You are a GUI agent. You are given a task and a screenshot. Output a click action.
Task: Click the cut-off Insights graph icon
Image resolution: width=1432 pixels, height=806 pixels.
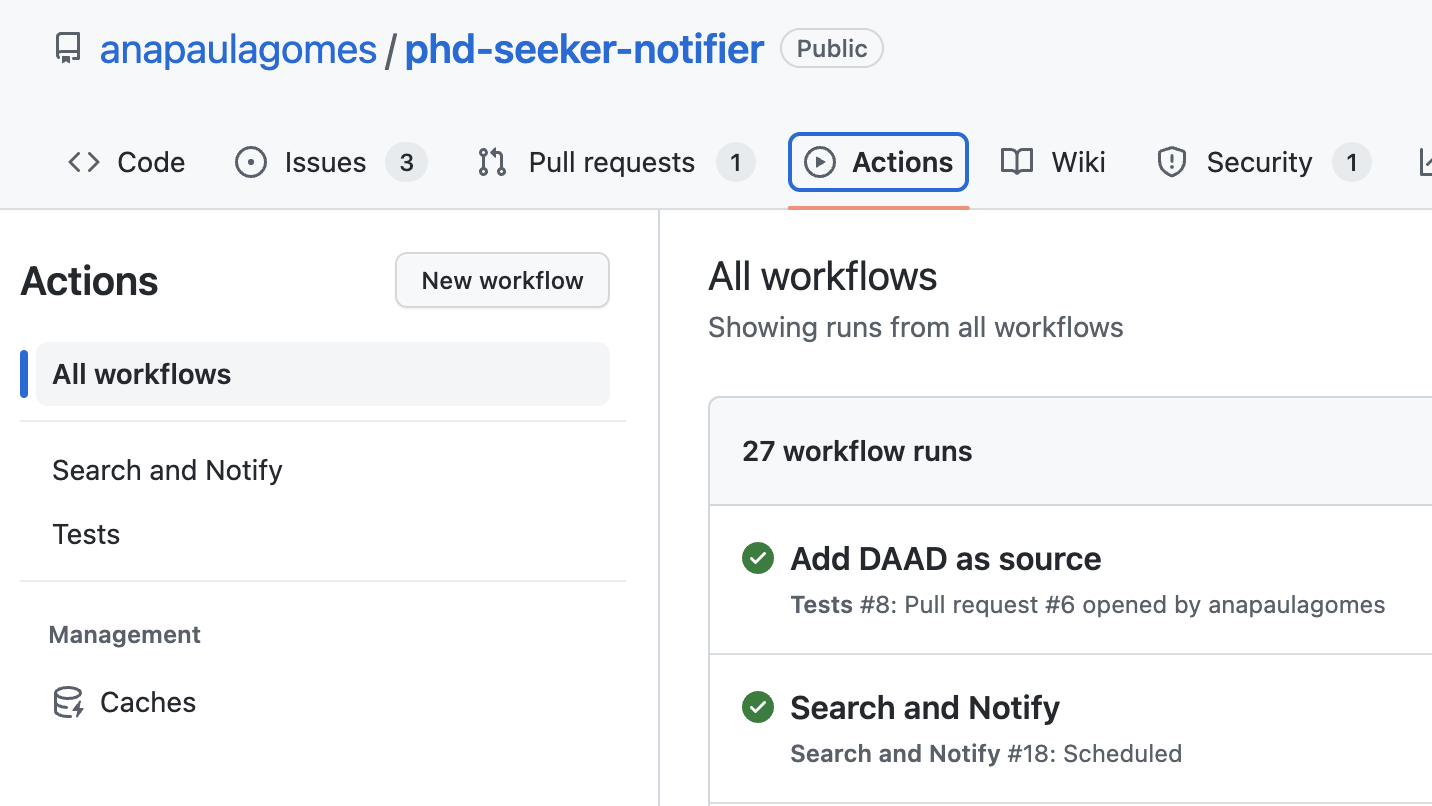(x=1425, y=162)
